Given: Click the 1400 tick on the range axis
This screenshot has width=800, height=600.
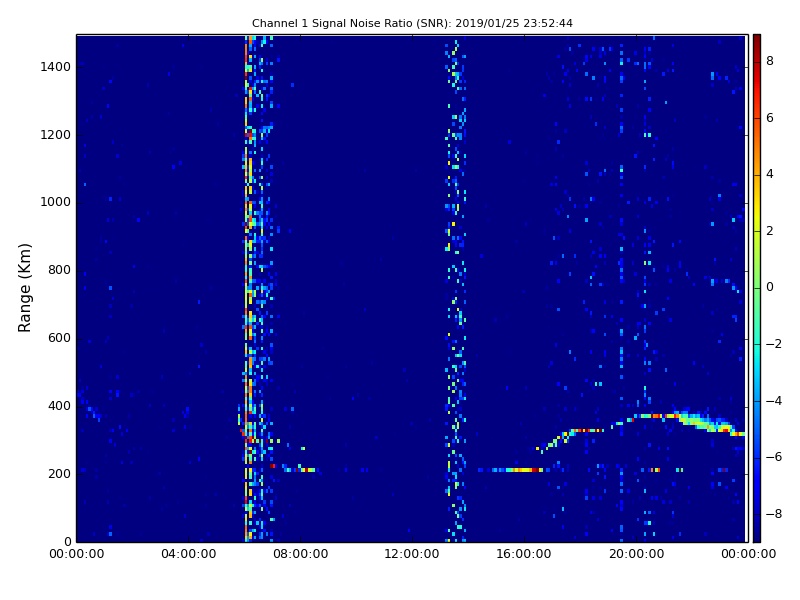Looking at the screenshot, I should click(x=56, y=67).
